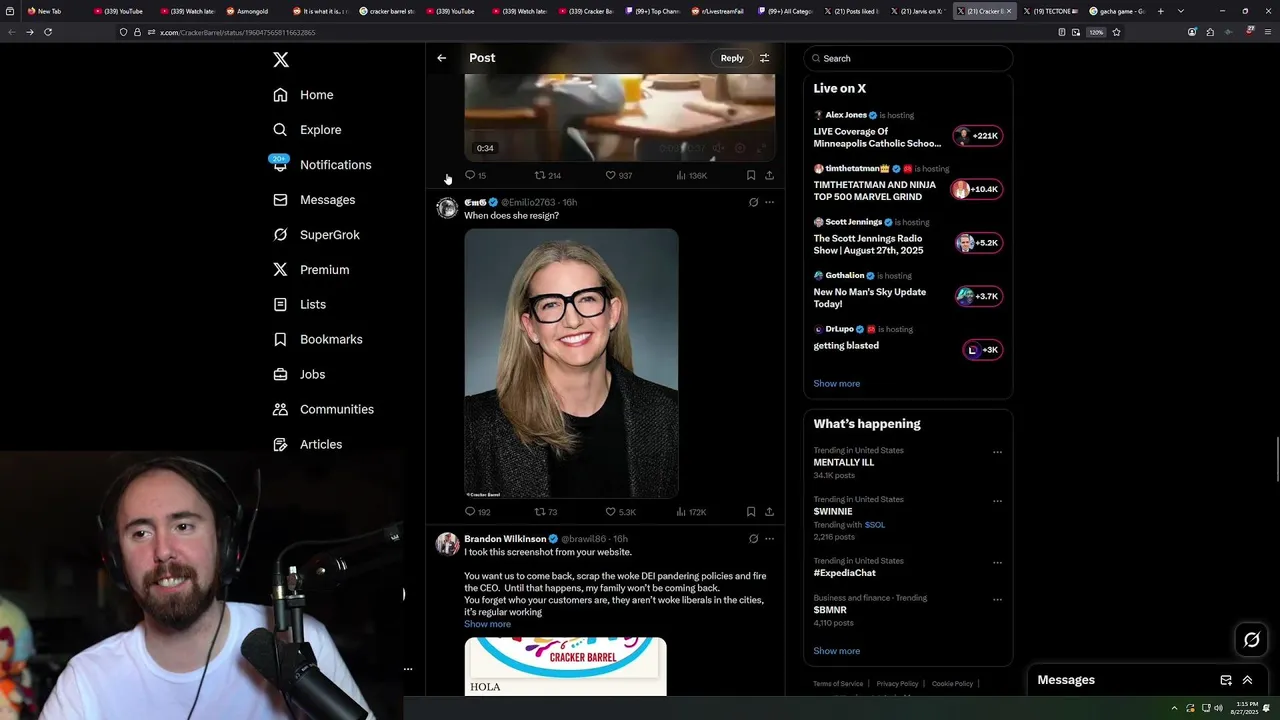View analytics for the 136K views post

(691, 175)
